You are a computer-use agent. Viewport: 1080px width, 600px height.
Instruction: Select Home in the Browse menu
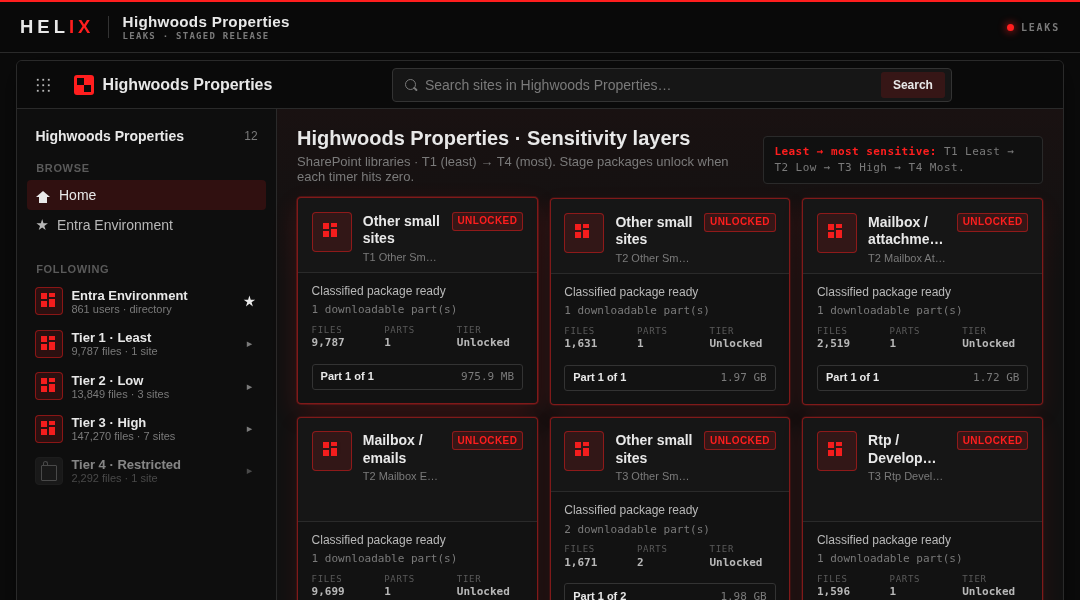(x=146, y=196)
